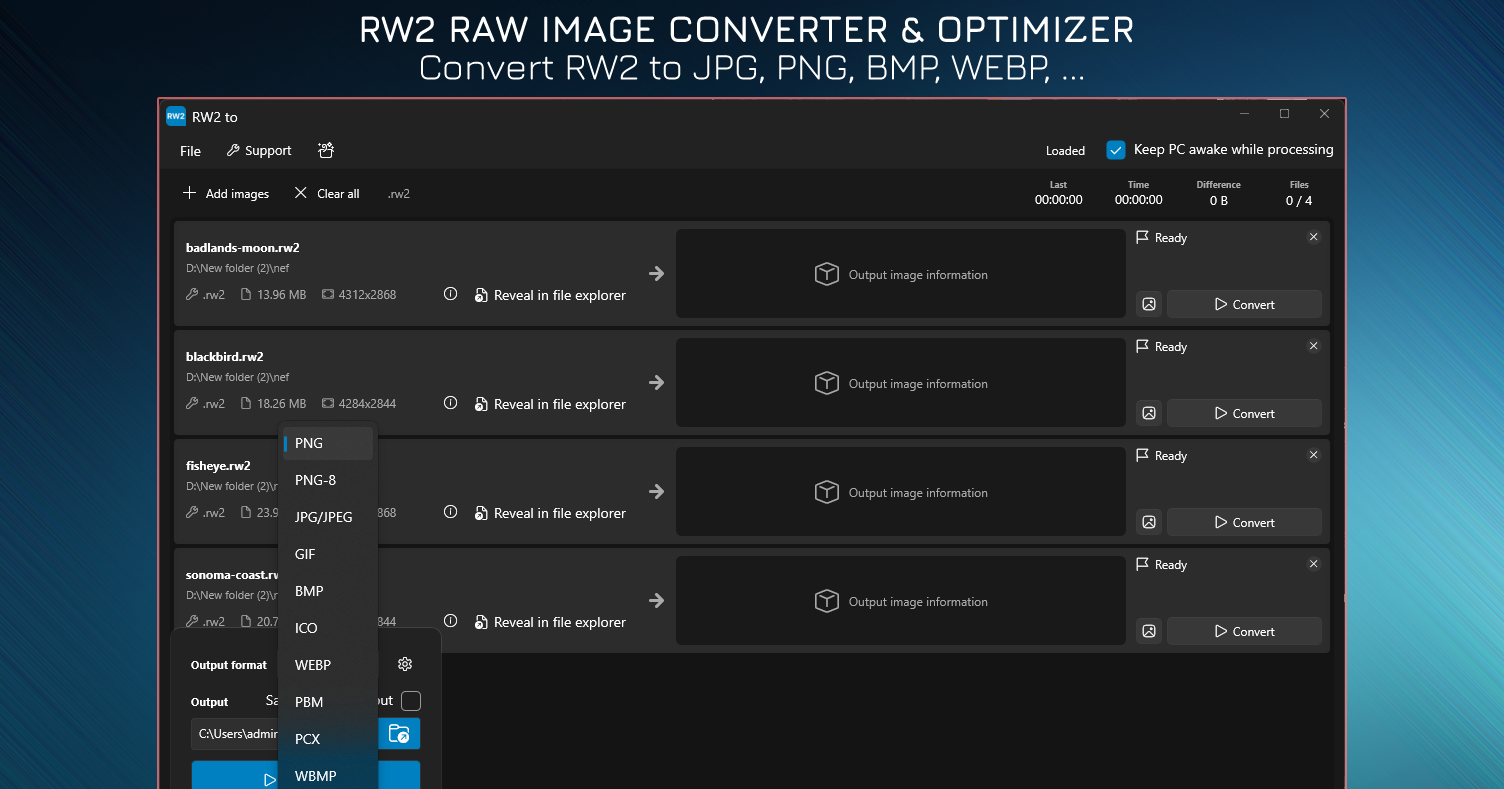This screenshot has height=789, width=1504.
Task: Click the gift box icon in the menu bar
Action: 325,150
